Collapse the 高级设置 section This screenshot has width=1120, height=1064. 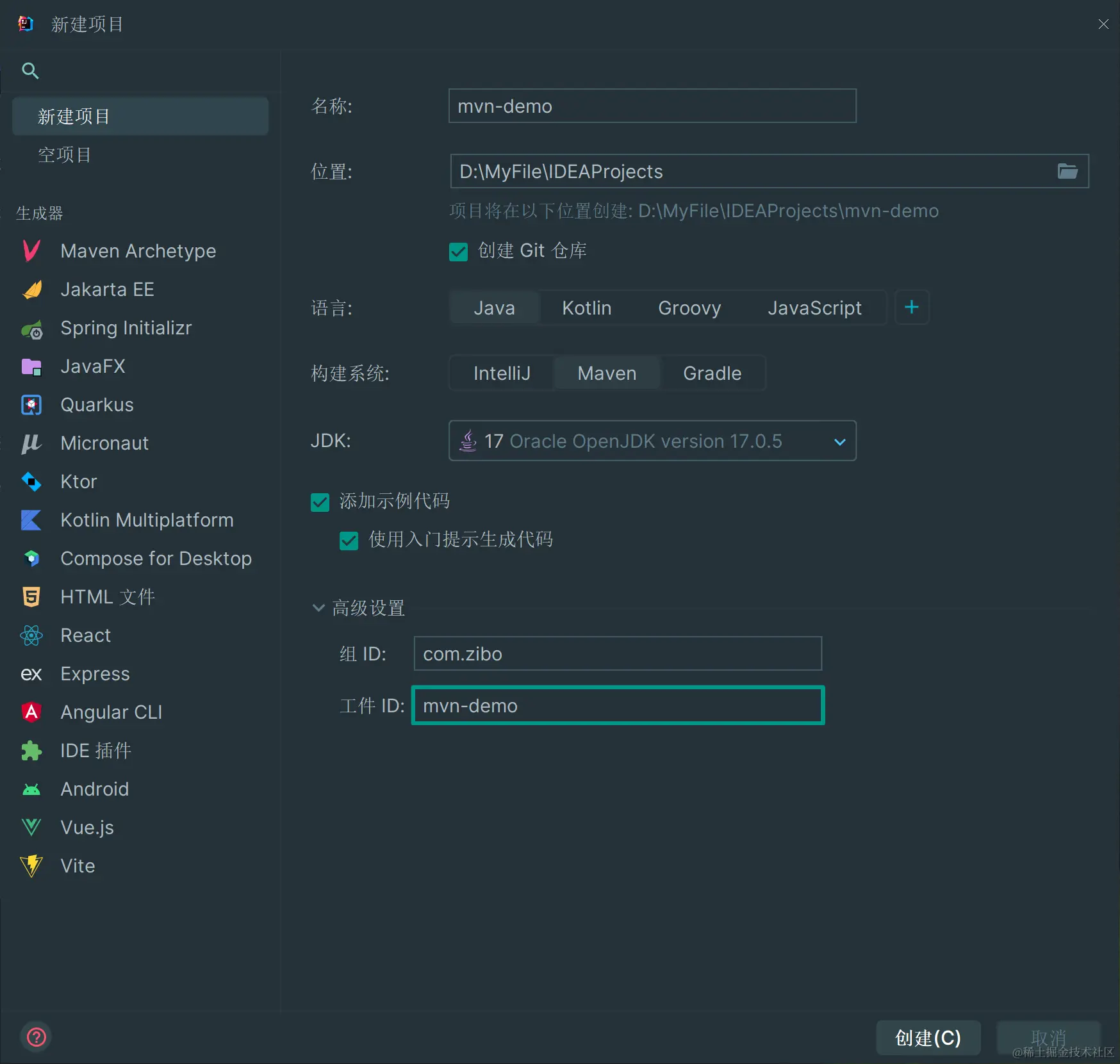[x=318, y=607]
